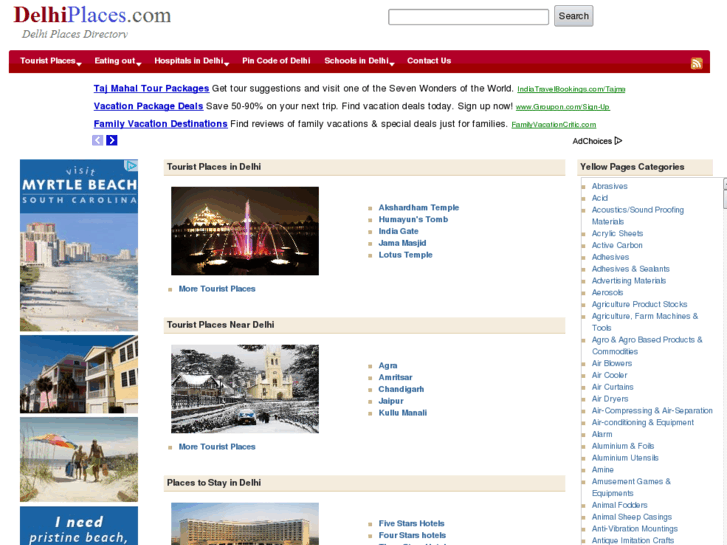The image size is (727, 545).
Task: Open Akshardham Temple link
Action: click(x=419, y=207)
